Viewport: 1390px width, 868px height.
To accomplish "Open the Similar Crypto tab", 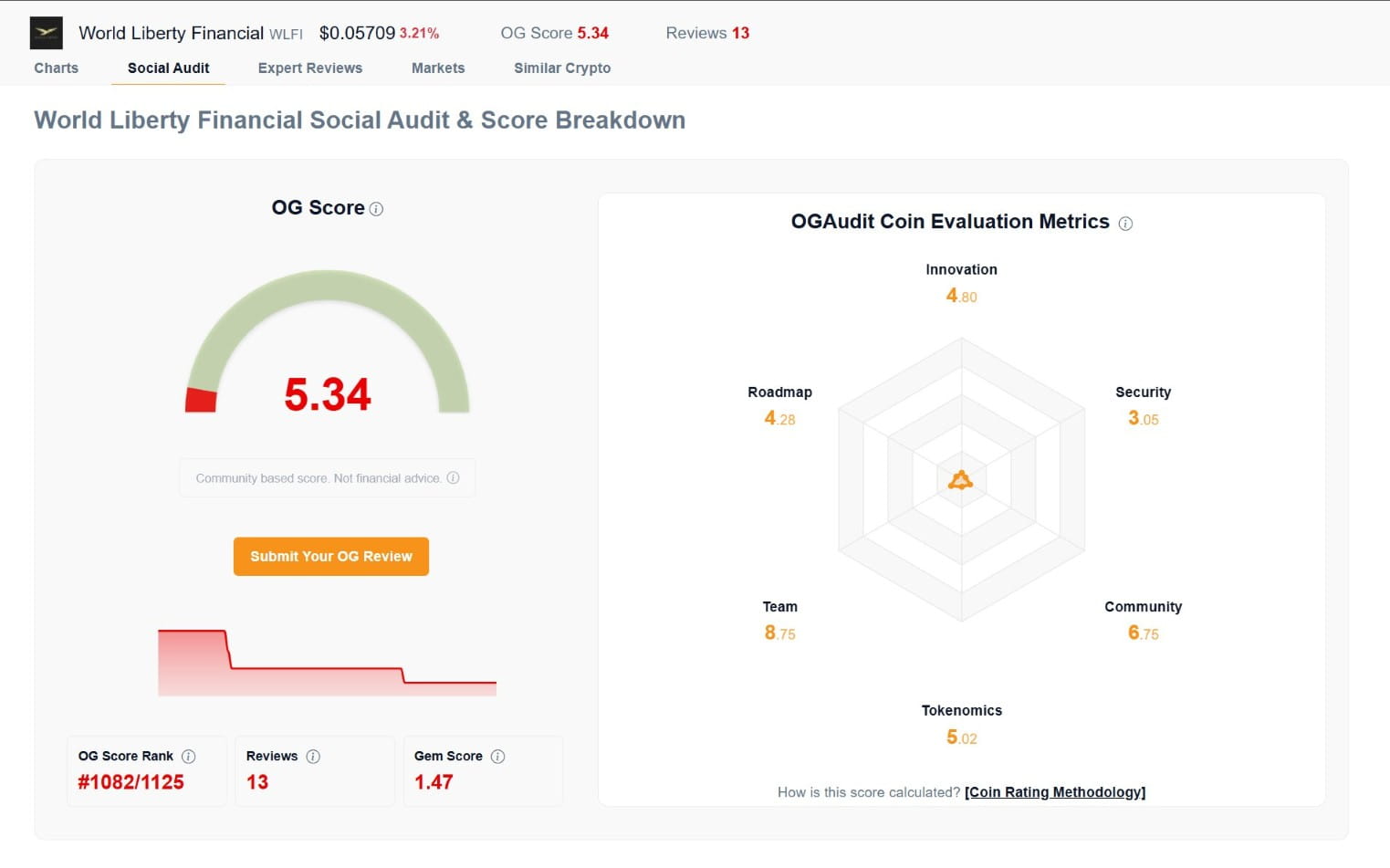I will coord(562,68).
